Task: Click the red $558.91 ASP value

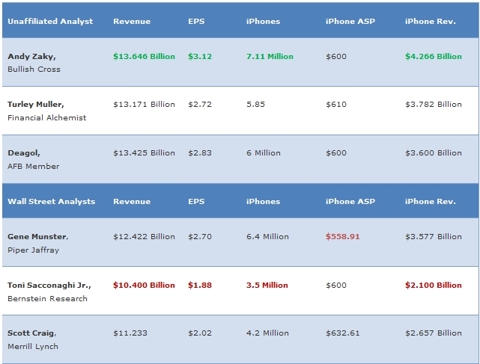Action: (x=343, y=236)
